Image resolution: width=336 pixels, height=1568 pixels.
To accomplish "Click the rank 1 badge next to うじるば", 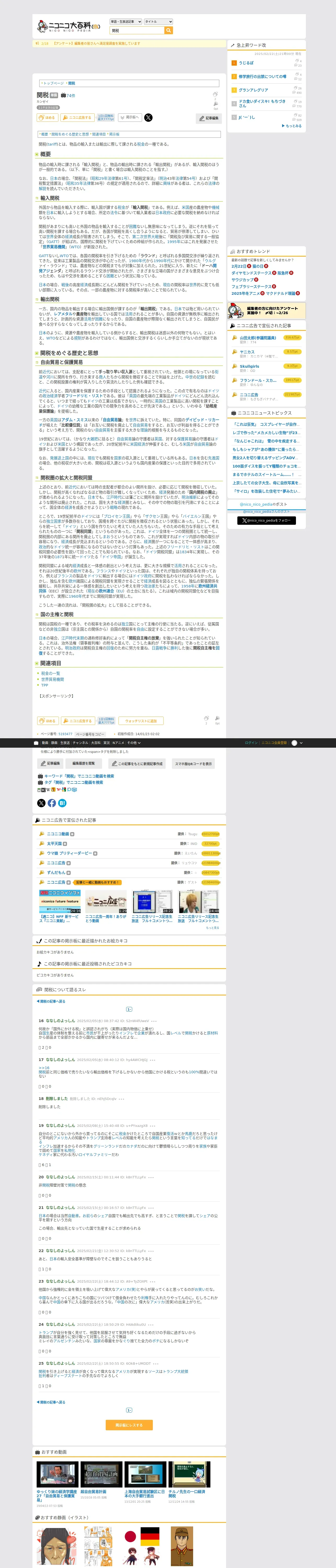I will point(234,63).
